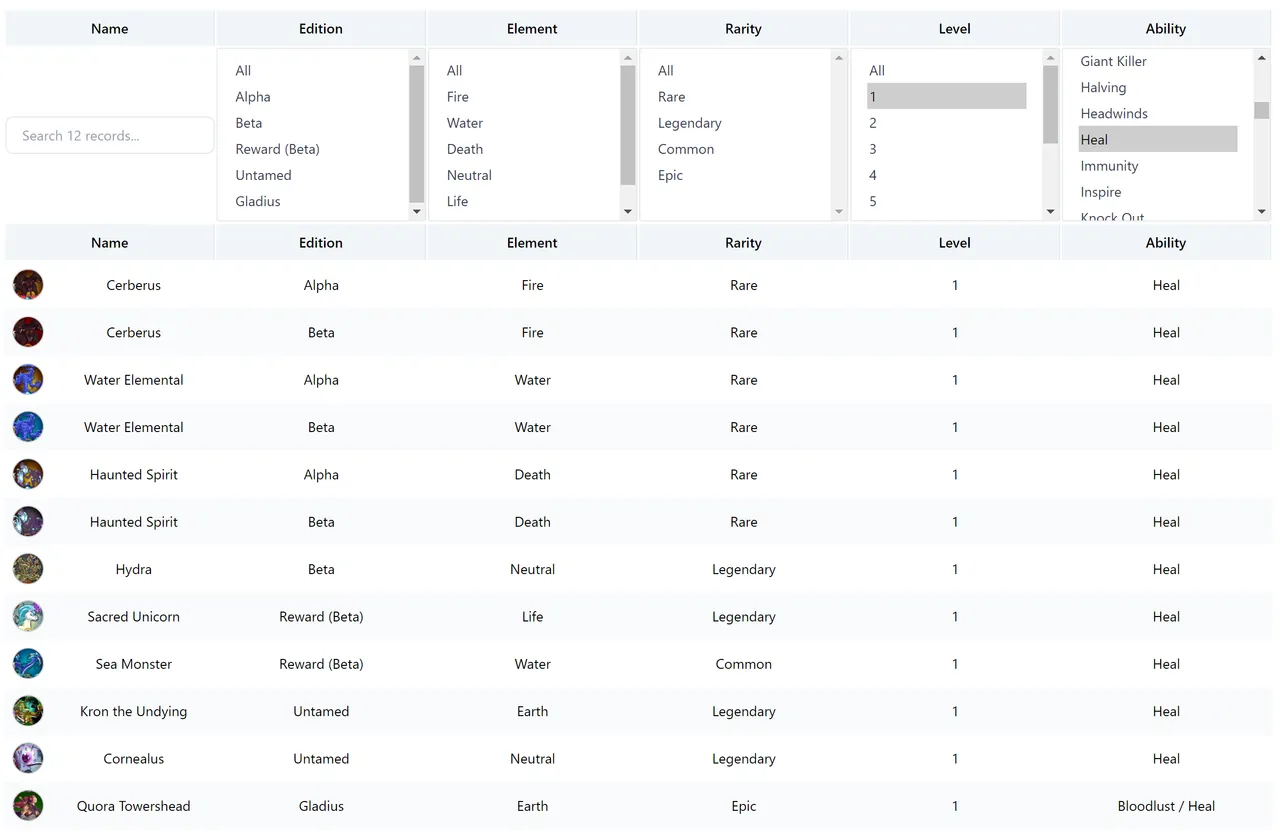1280x833 pixels.
Task: Click the Alpha Cerberus card thumbnail
Action: coord(28,285)
